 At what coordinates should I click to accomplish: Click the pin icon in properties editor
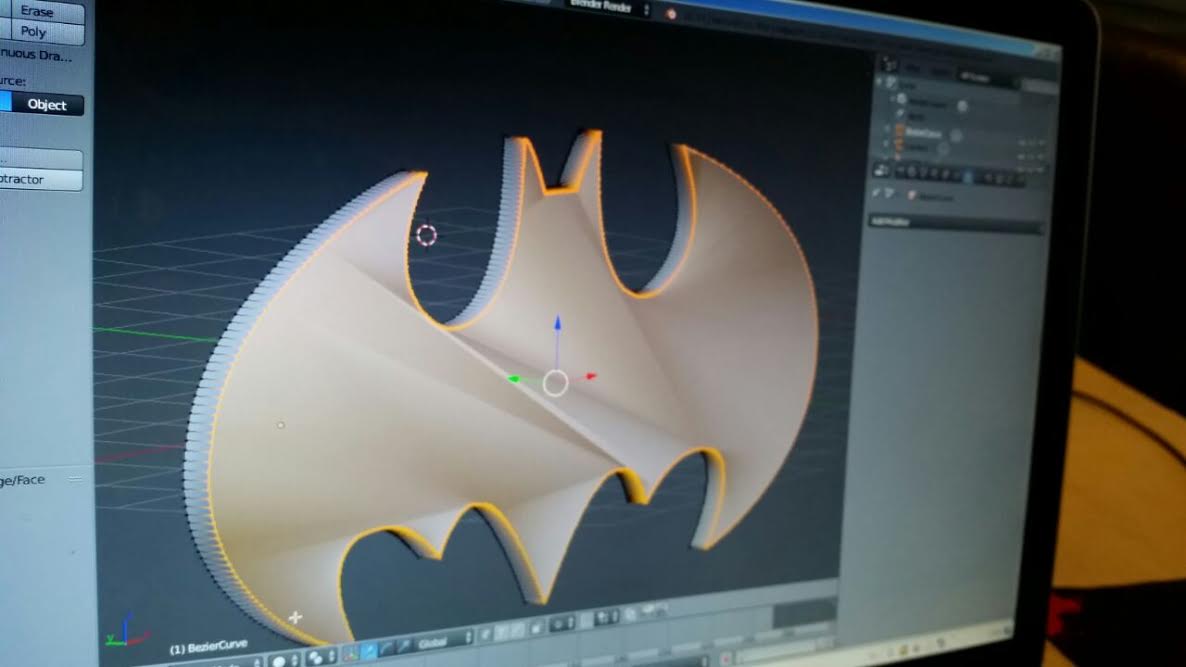point(877,193)
